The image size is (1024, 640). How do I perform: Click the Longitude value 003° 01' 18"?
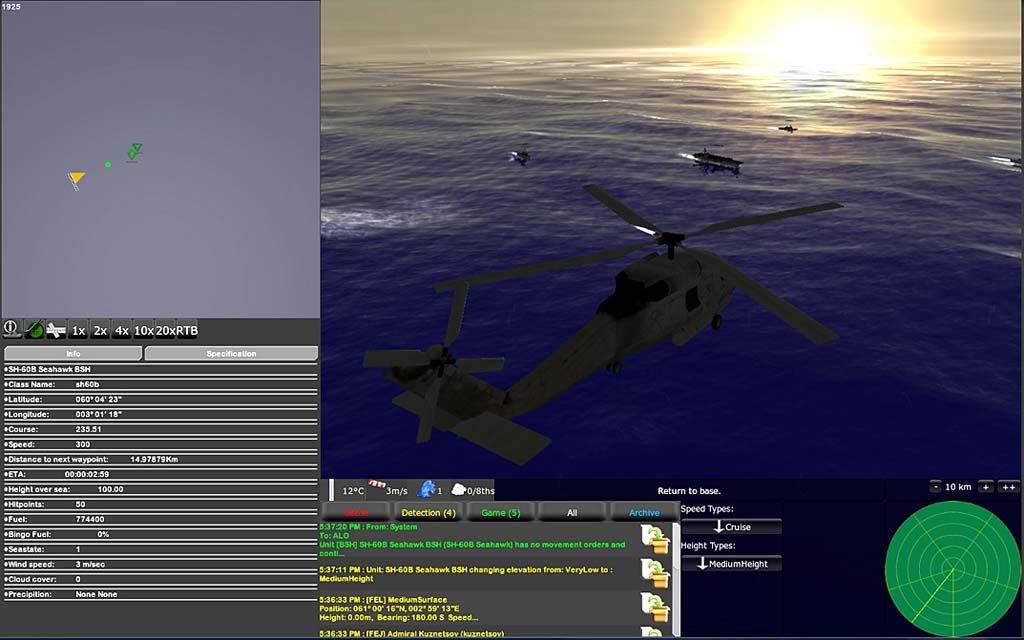click(x=99, y=414)
